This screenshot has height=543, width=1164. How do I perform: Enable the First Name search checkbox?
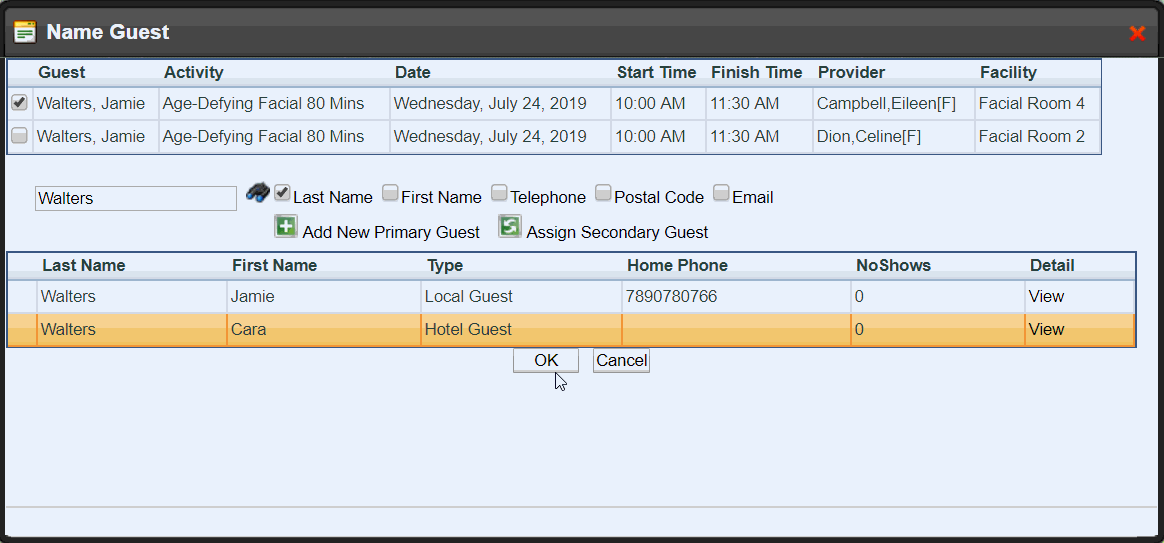391,193
